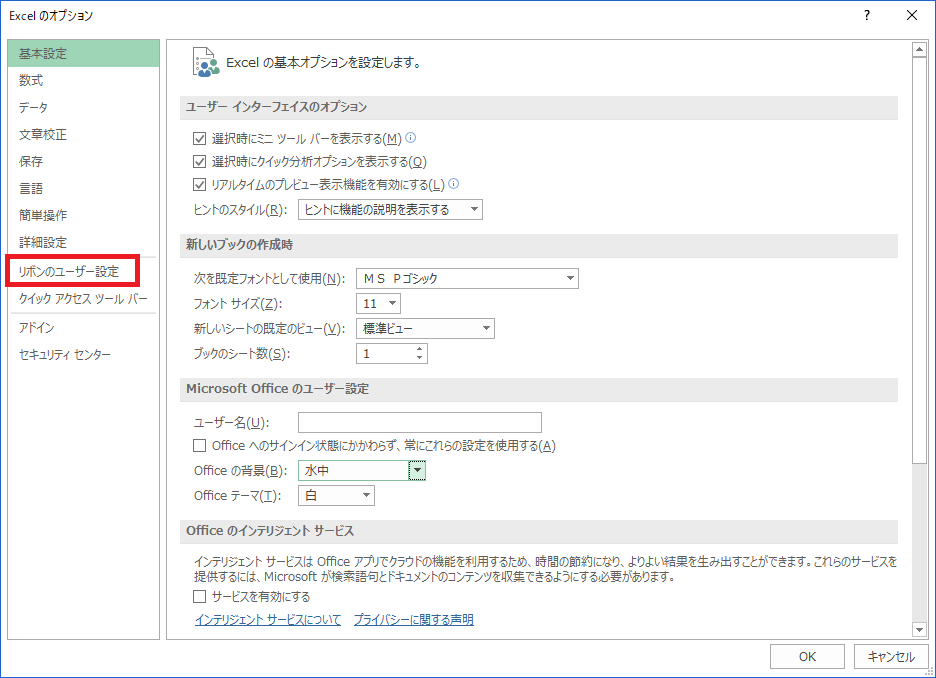The image size is (936, 678).
Task: Select 言語 category
Action: pos(84,189)
